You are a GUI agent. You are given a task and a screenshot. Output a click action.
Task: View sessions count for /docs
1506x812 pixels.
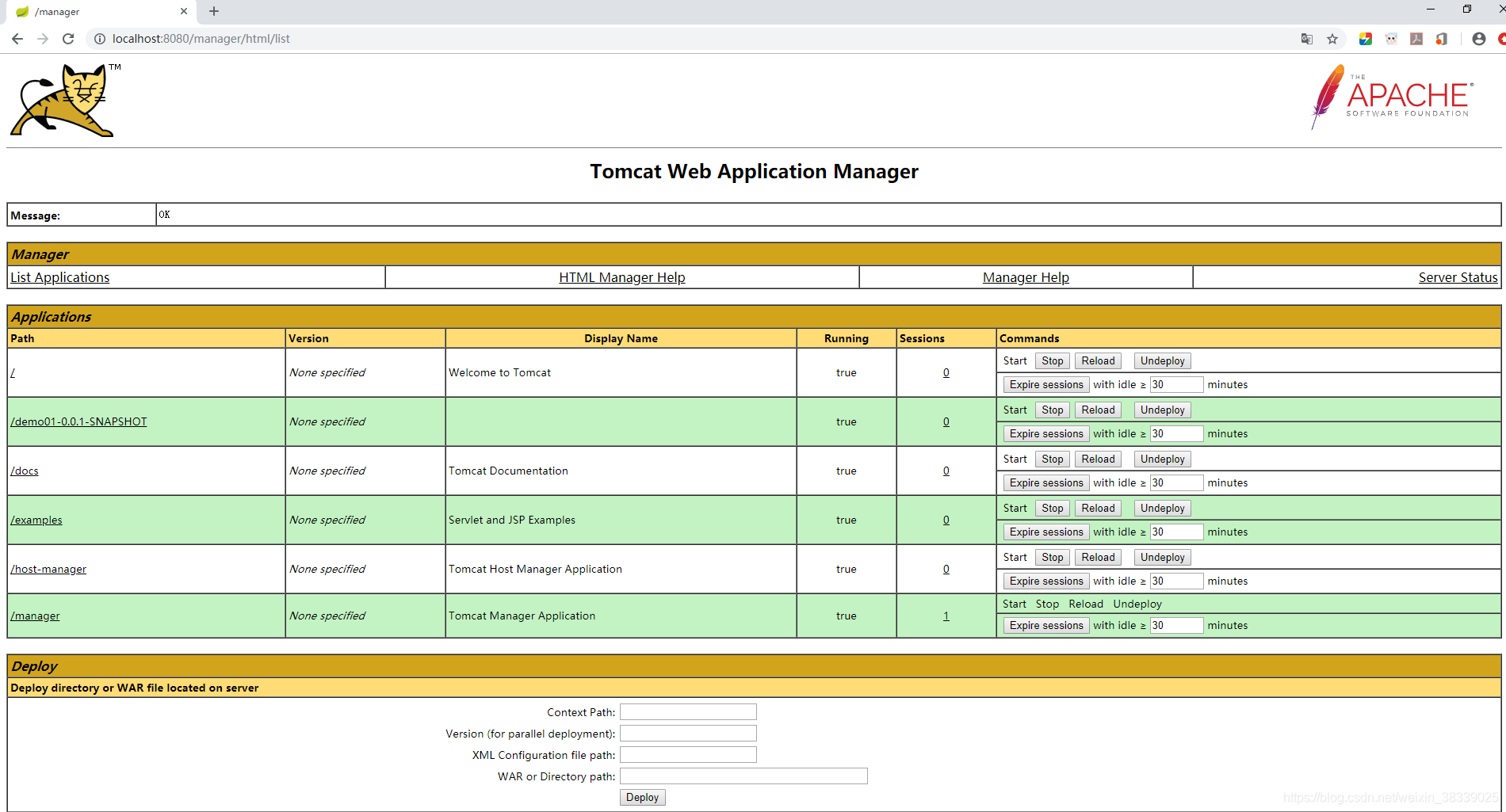946,471
